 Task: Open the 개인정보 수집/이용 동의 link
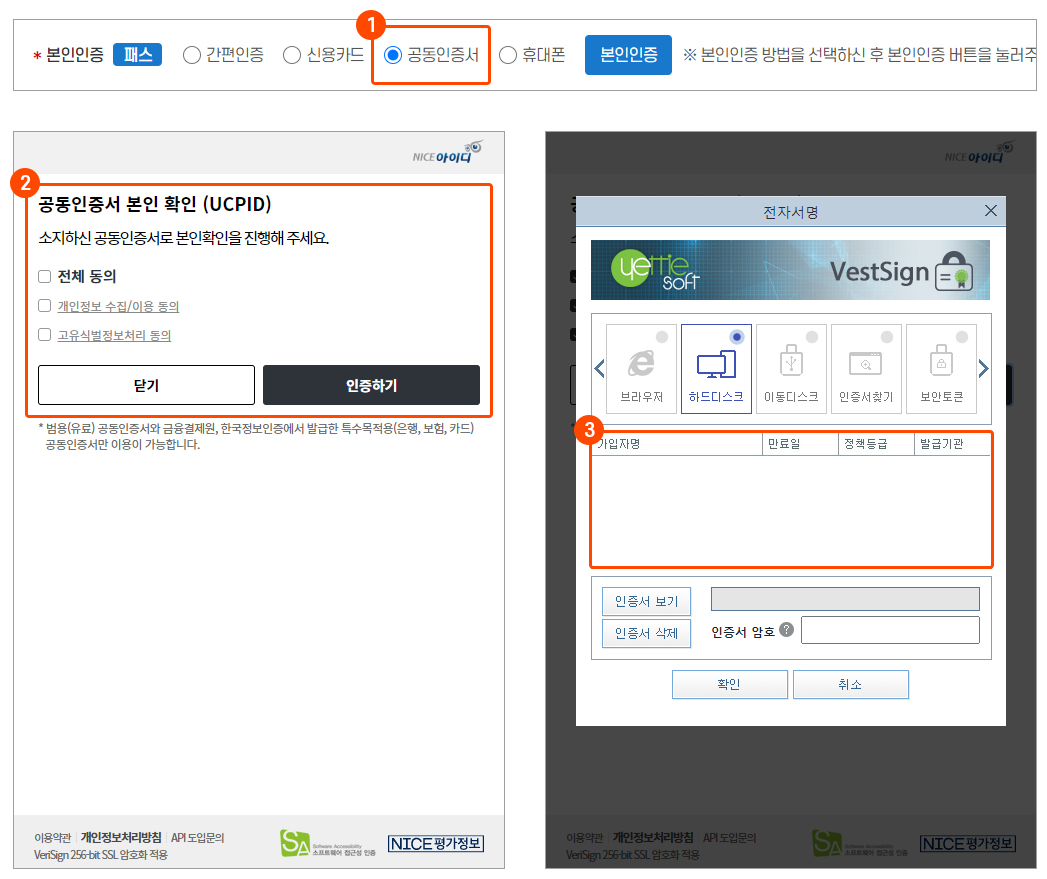click(x=118, y=307)
